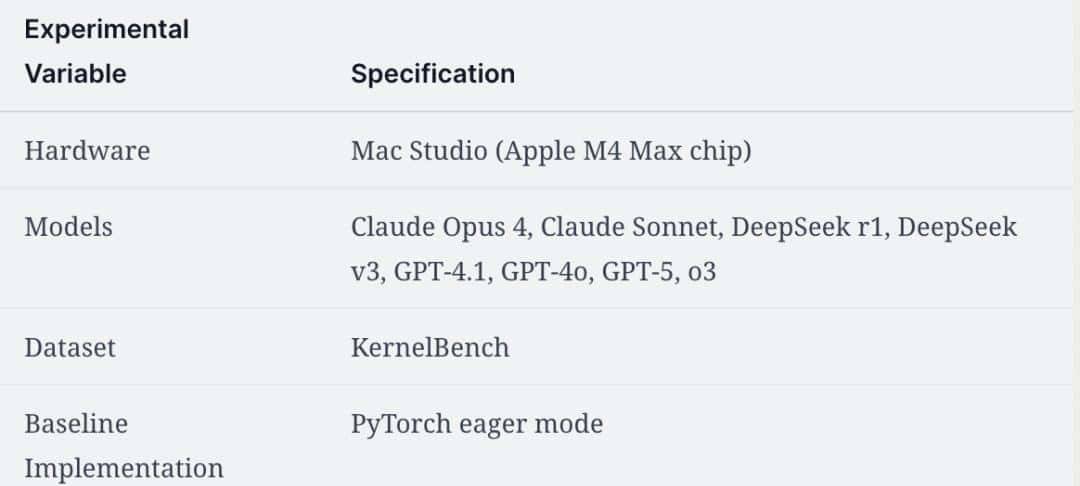Click o3 in models list

[x=702, y=271]
